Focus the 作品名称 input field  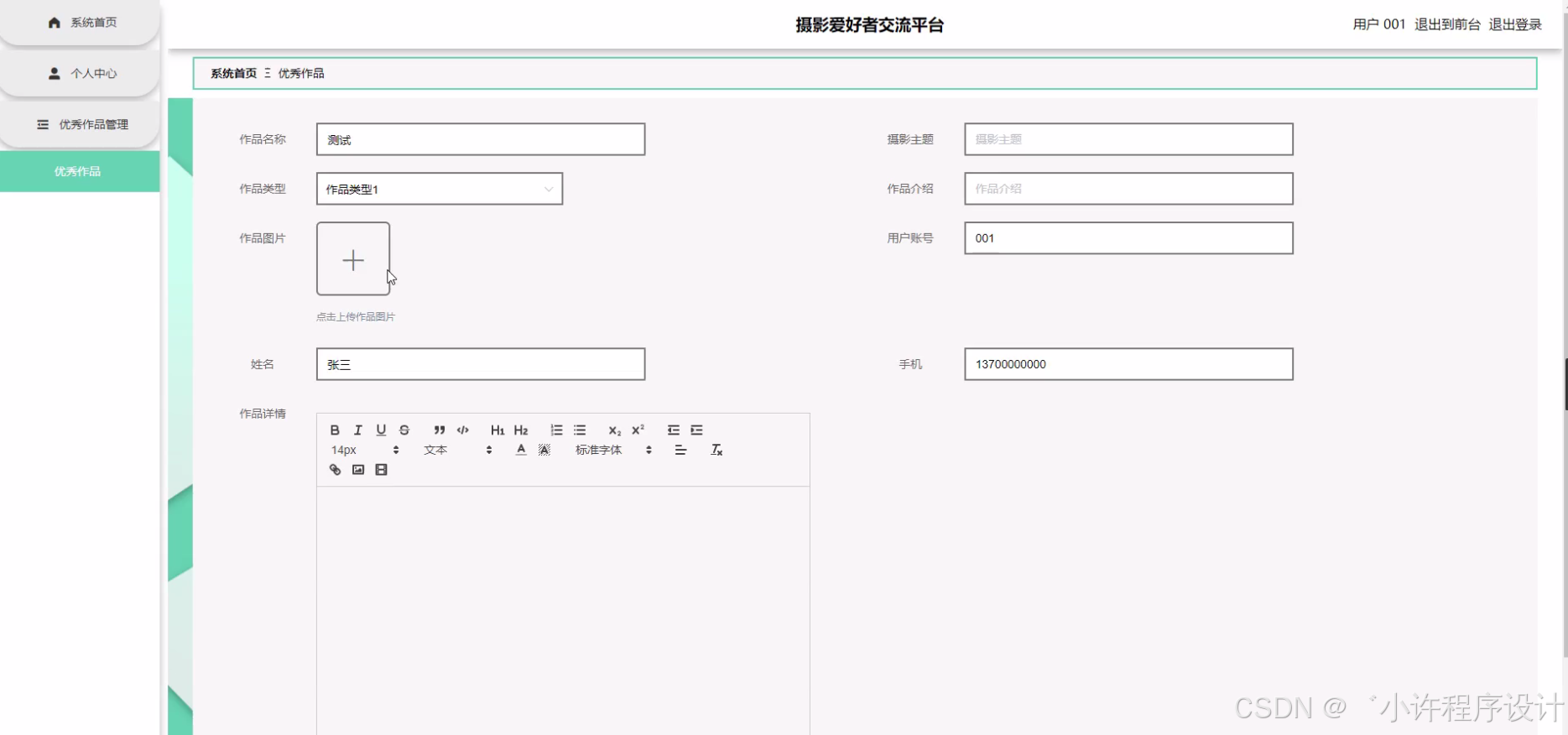(481, 139)
